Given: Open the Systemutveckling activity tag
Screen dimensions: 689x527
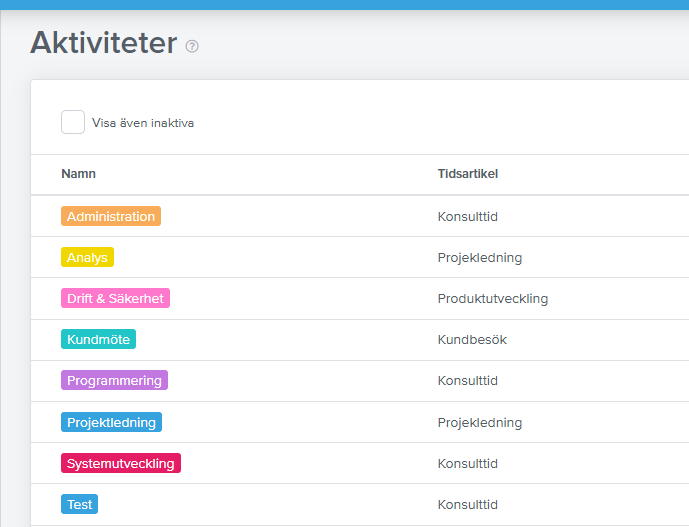Looking at the screenshot, I should click(x=121, y=463).
